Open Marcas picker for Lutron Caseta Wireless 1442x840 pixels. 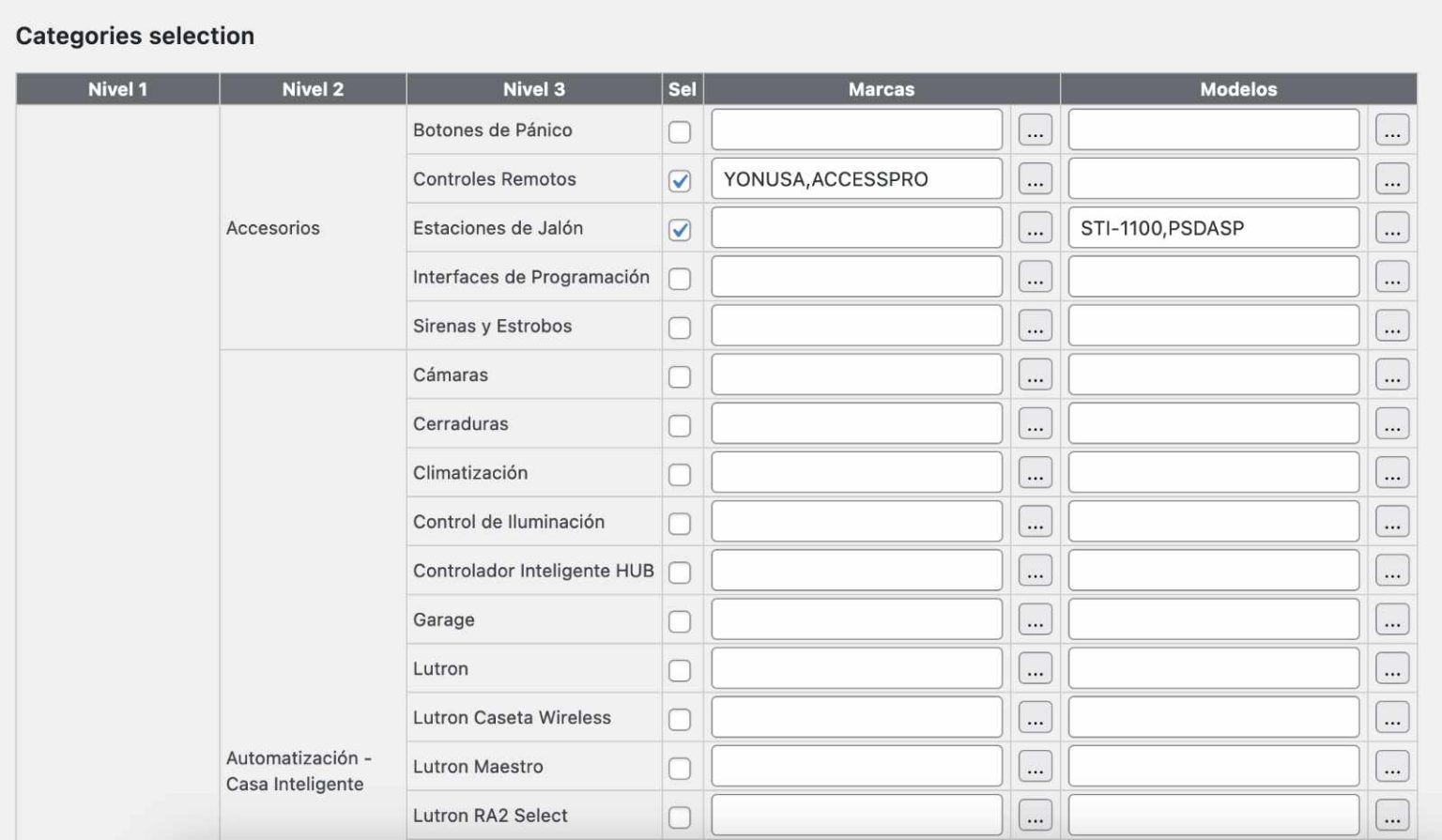pyautogui.click(x=1035, y=717)
